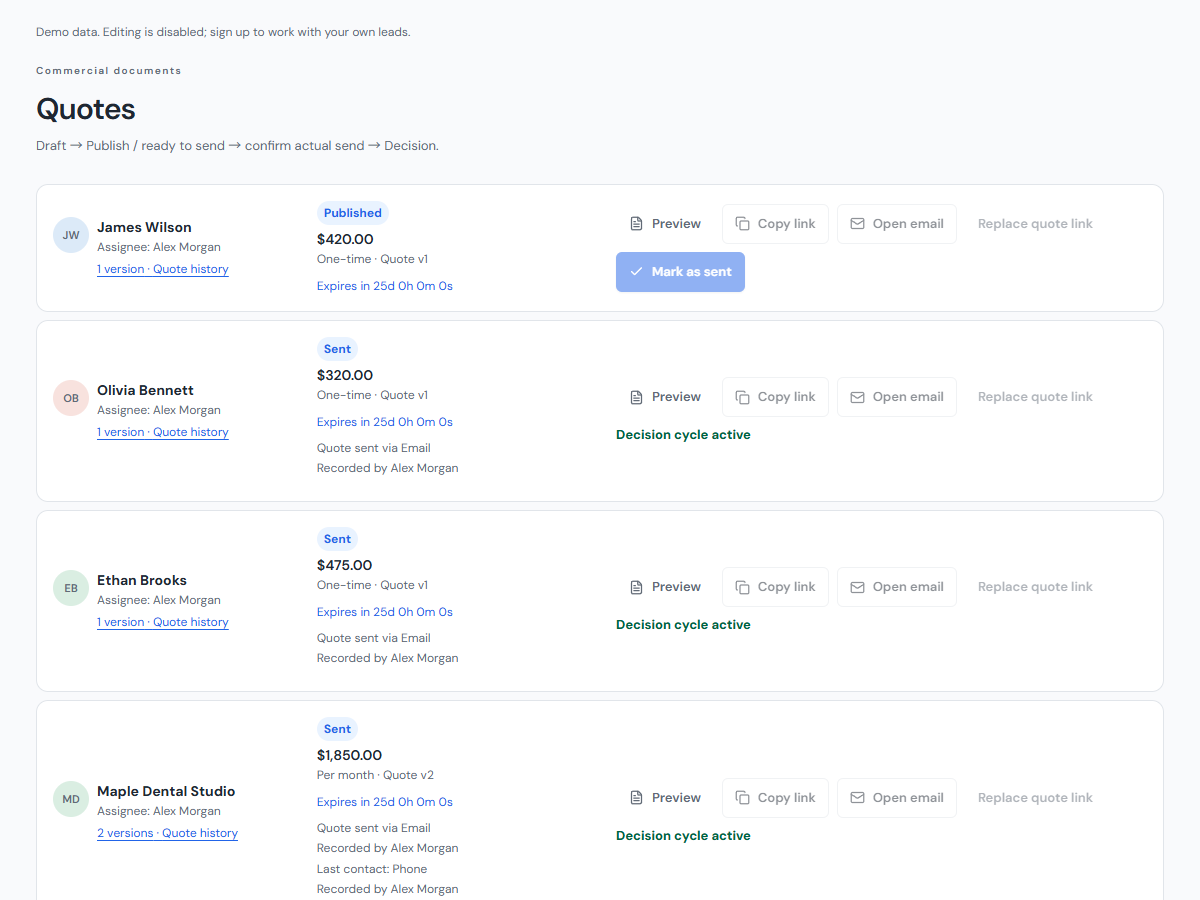Click the $420.00 quote amount
This screenshot has height=900, width=1200.
345,239
